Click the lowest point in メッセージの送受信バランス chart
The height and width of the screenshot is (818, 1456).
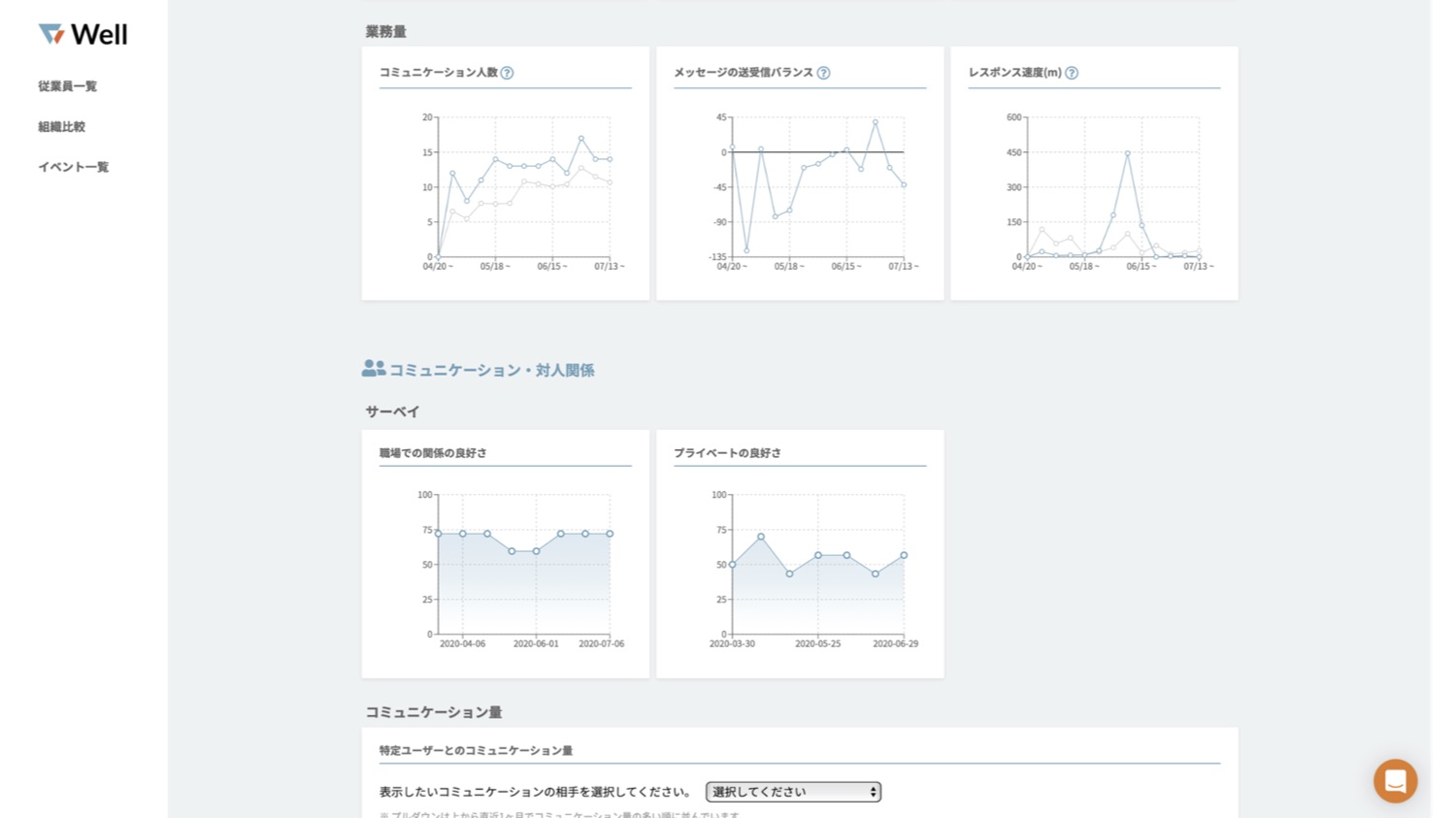(746, 251)
